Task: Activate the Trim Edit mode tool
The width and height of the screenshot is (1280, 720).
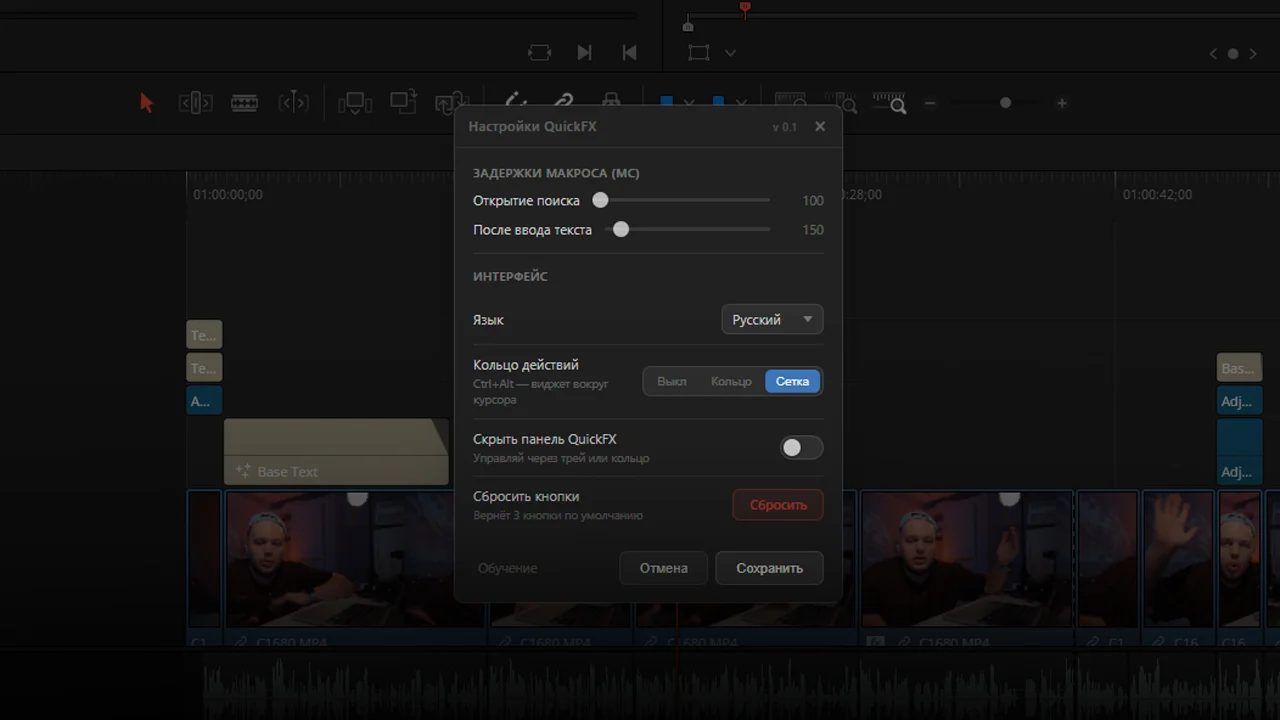Action: (x=195, y=102)
